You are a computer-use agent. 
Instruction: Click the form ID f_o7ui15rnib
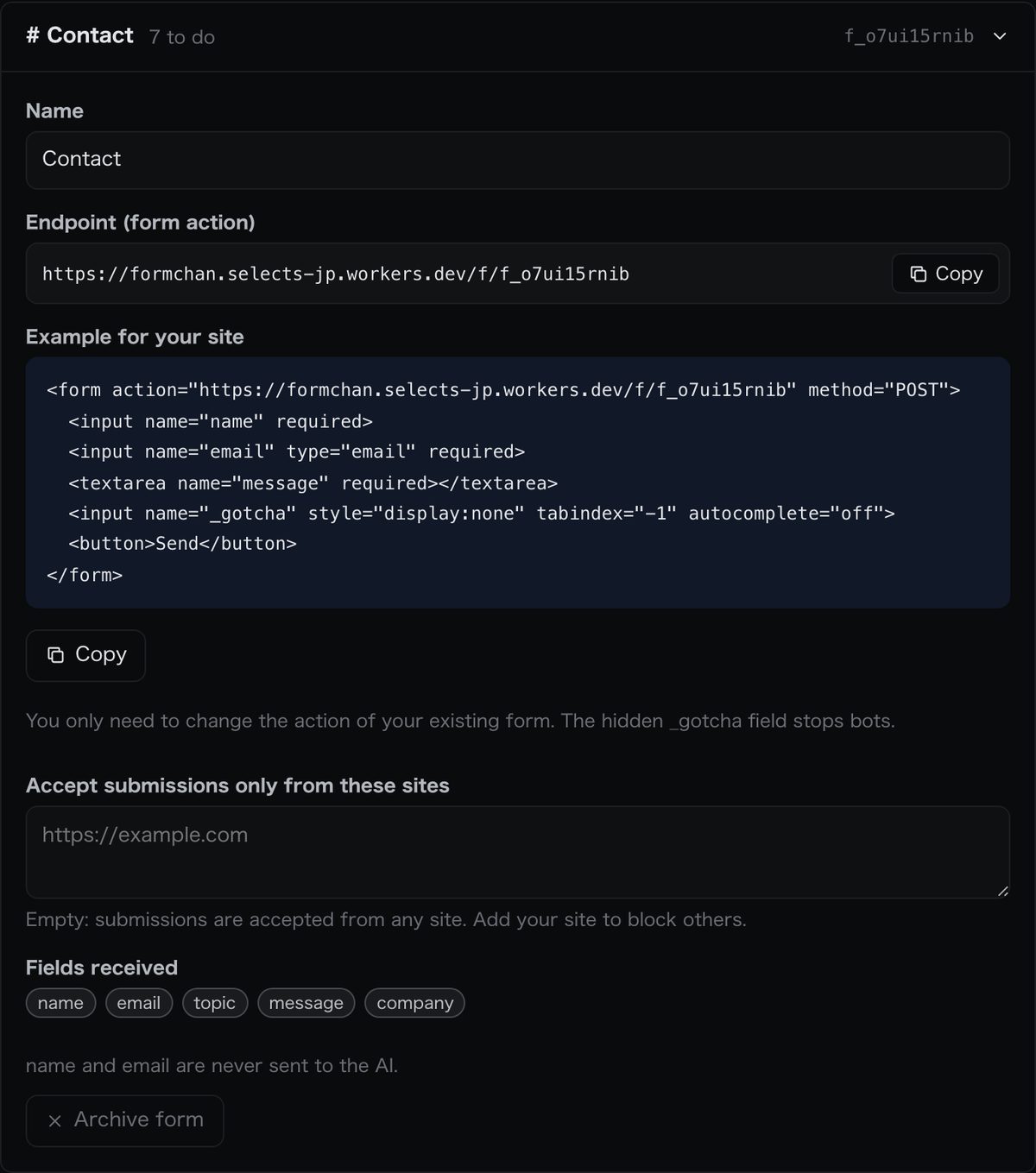[909, 36]
